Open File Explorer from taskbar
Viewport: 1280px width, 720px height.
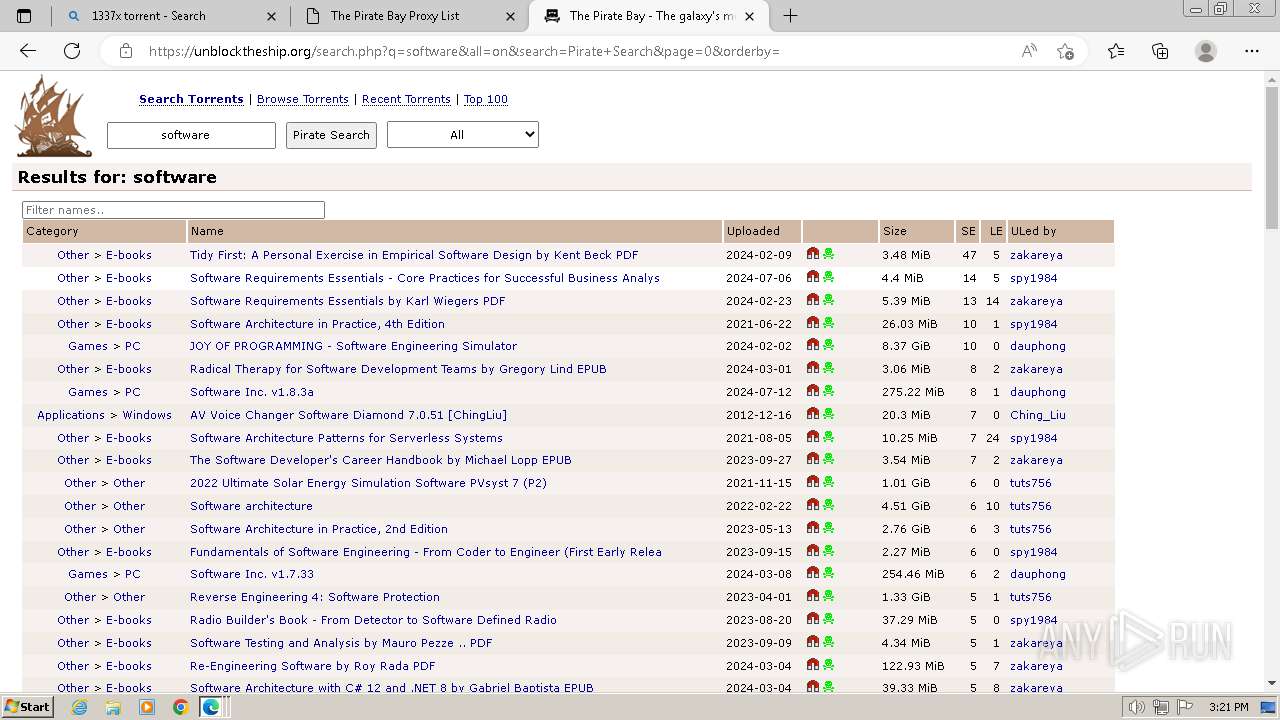[x=113, y=707]
